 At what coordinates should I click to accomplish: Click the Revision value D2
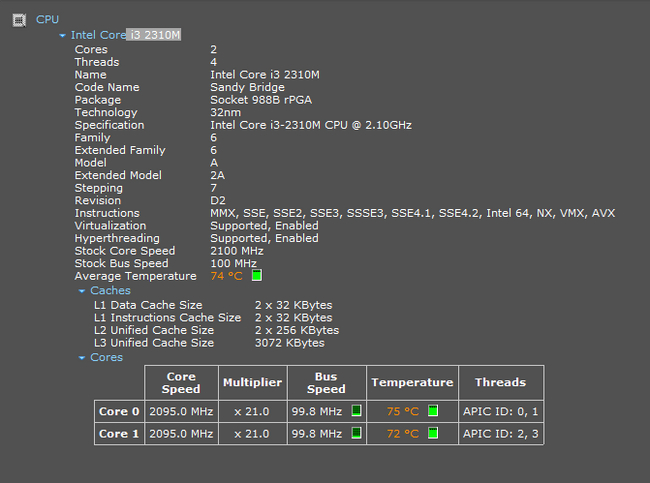(x=218, y=201)
